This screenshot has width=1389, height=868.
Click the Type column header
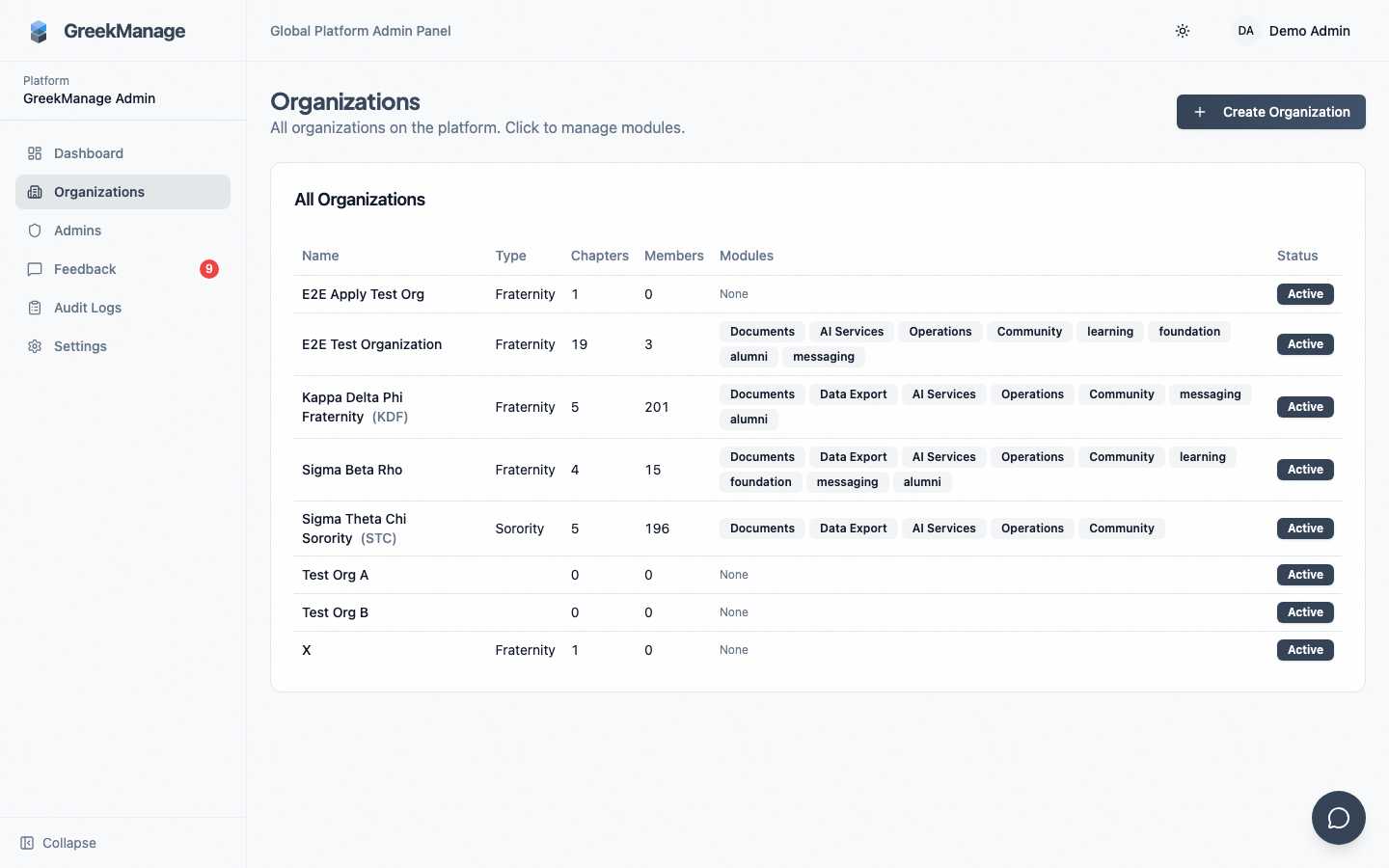pyautogui.click(x=510, y=256)
